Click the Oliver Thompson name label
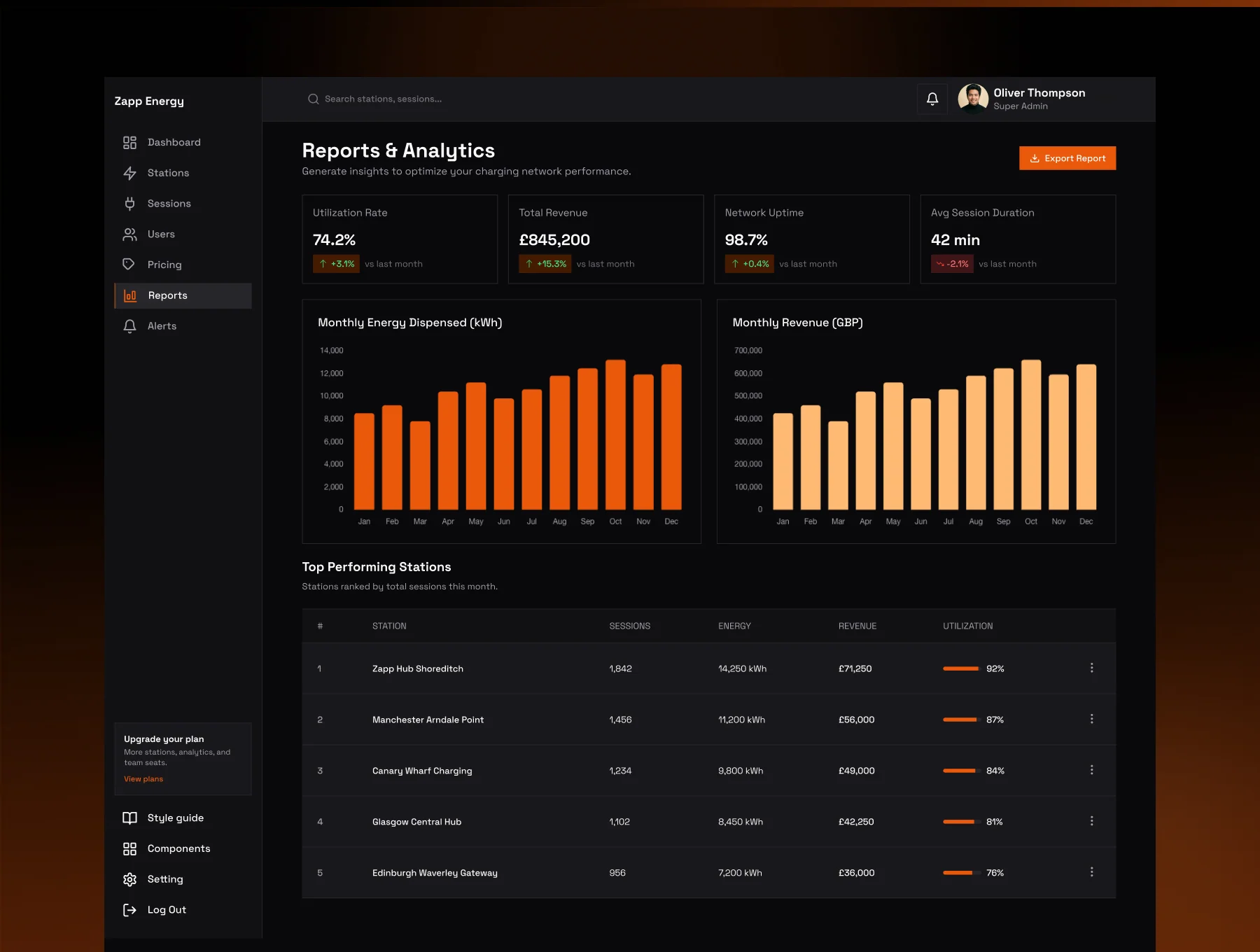1260x952 pixels. (x=1039, y=93)
